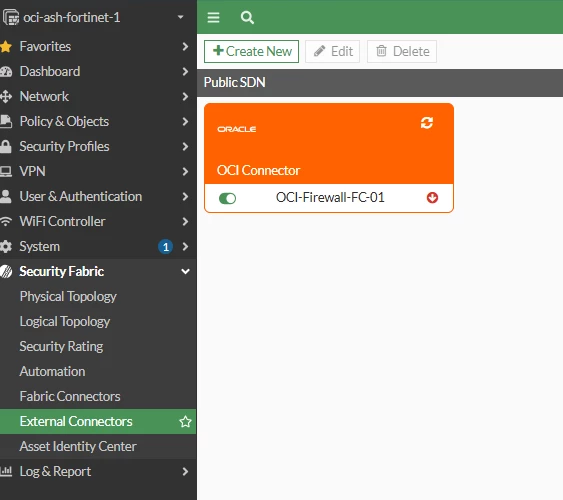563x500 pixels.
Task: Expand Policy & Objects chevron
Action: pos(185,121)
